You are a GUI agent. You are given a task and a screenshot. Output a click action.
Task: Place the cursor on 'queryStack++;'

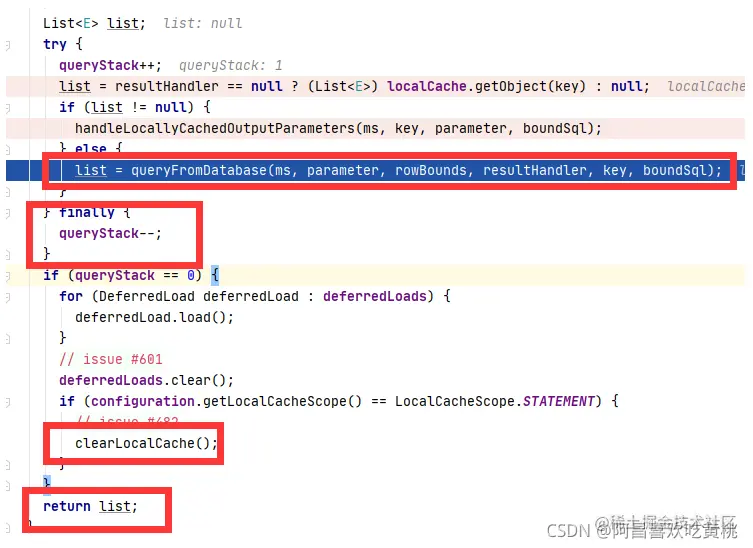point(110,65)
